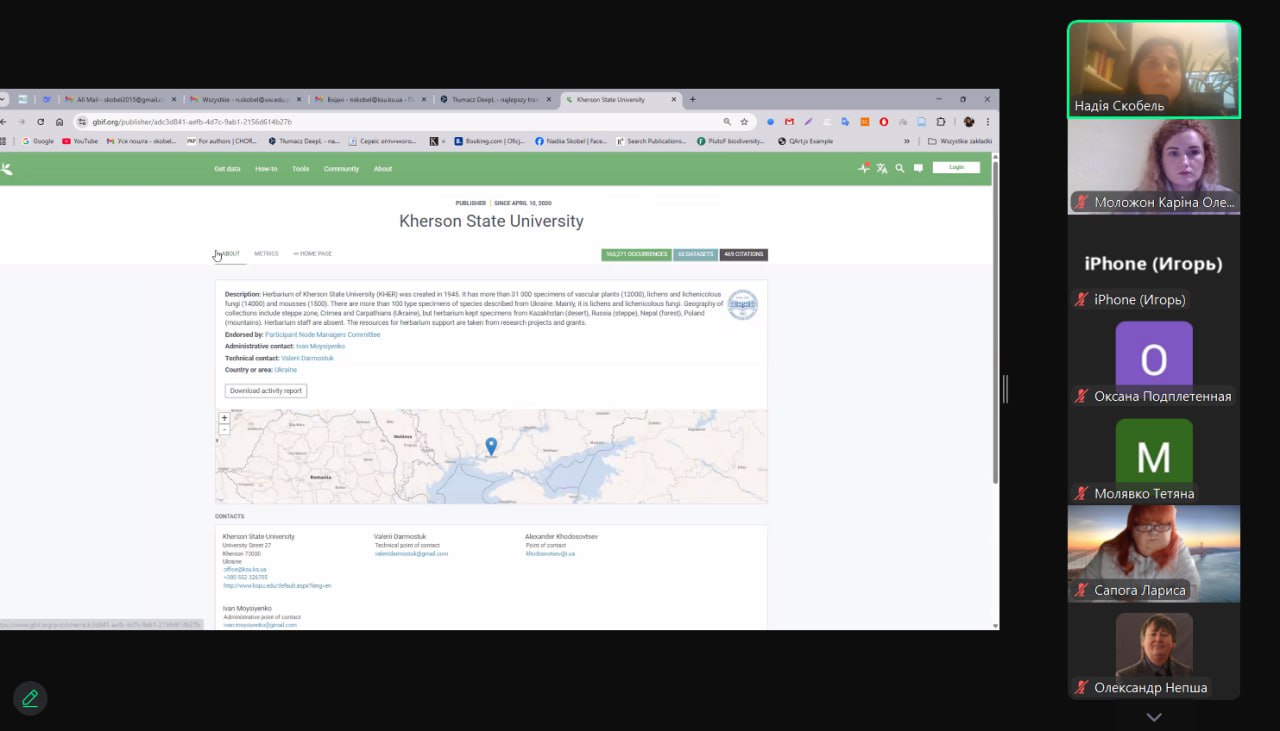Click the Download activity report button
The width and height of the screenshot is (1280, 731).
coord(265,391)
